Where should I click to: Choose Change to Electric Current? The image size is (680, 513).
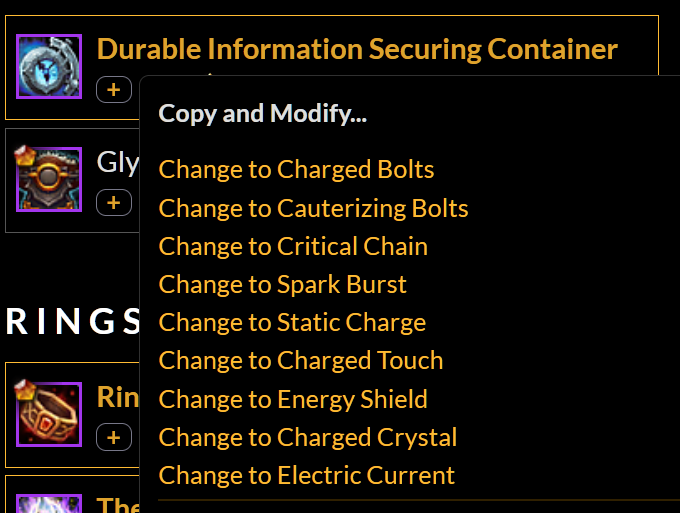(x=306, y=475)
